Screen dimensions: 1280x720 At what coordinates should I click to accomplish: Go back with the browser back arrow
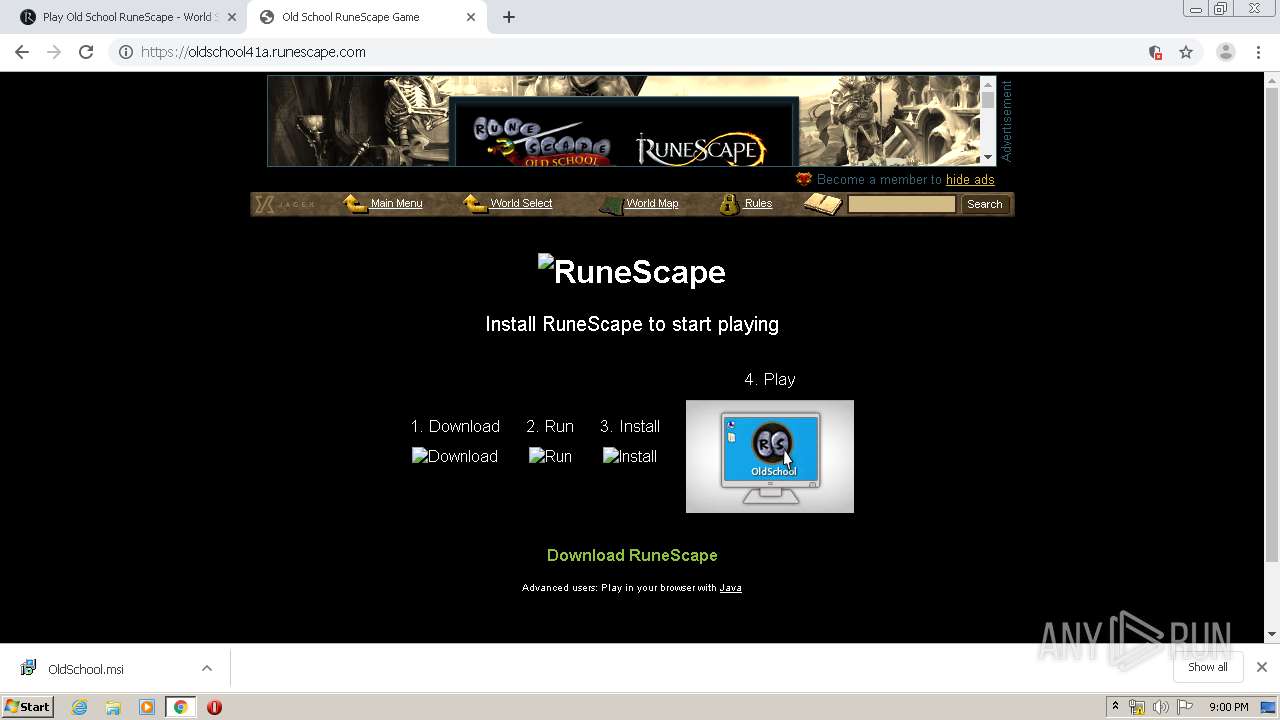(22, 52)
